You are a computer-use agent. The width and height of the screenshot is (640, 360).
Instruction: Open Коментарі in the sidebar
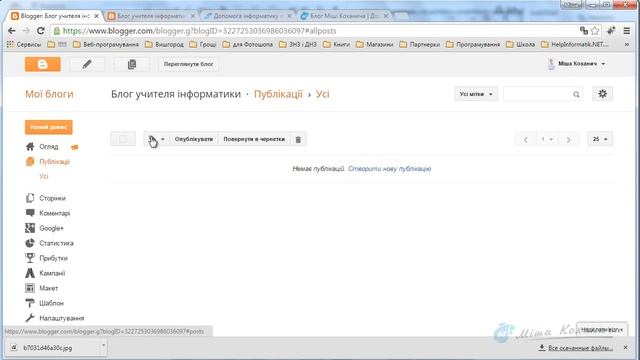coord(54,213)
